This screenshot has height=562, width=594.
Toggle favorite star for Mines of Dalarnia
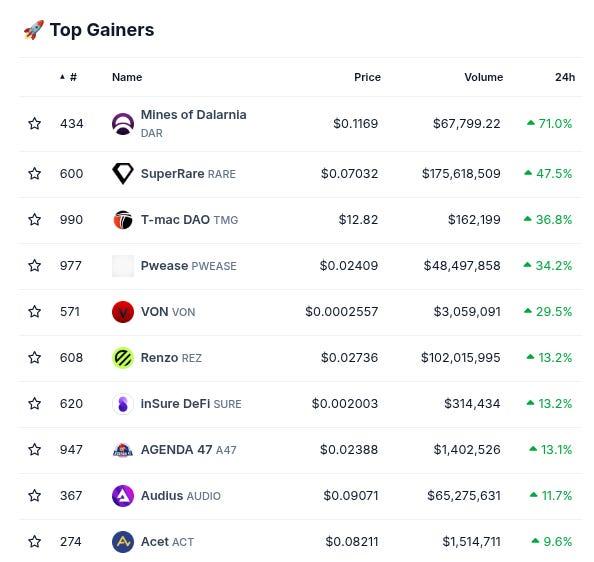coord(34,123)
